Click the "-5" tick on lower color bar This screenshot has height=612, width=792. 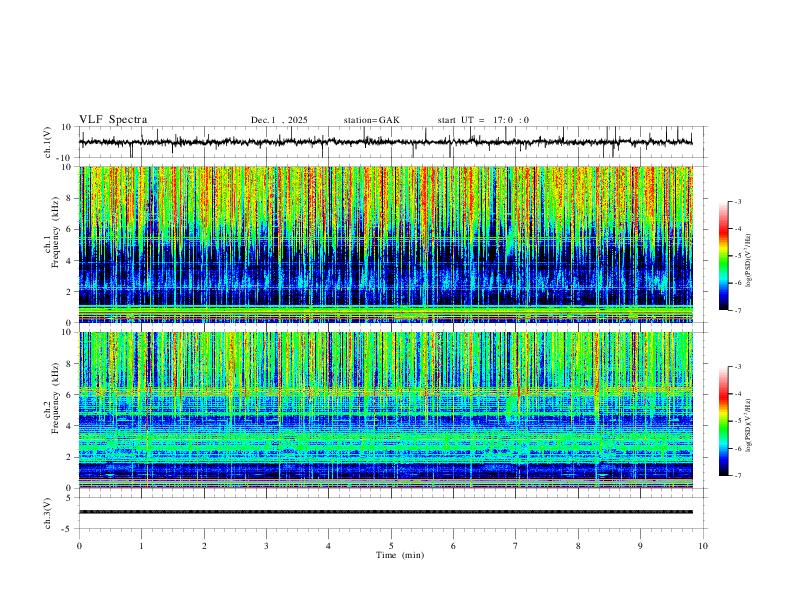point(737,421)
